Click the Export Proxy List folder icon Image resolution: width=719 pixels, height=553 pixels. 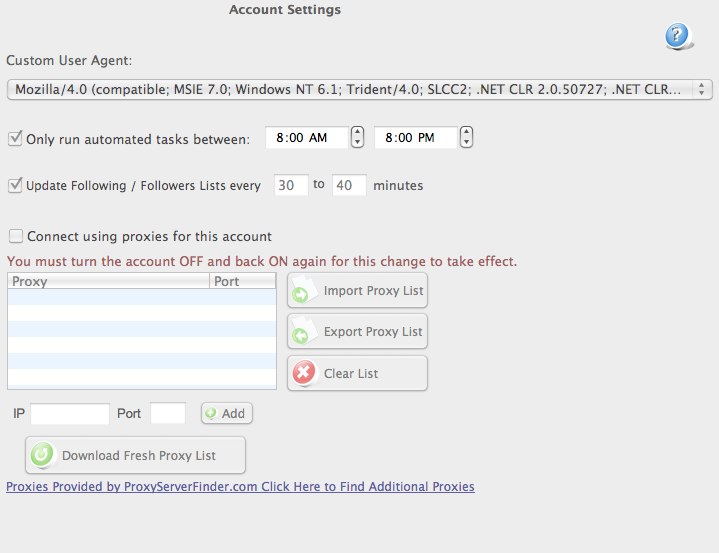(x=303, y=331)
